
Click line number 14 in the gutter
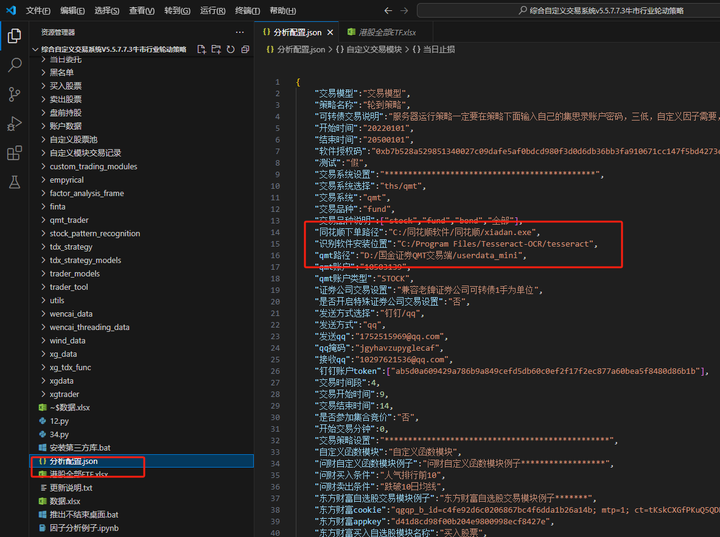275,232
